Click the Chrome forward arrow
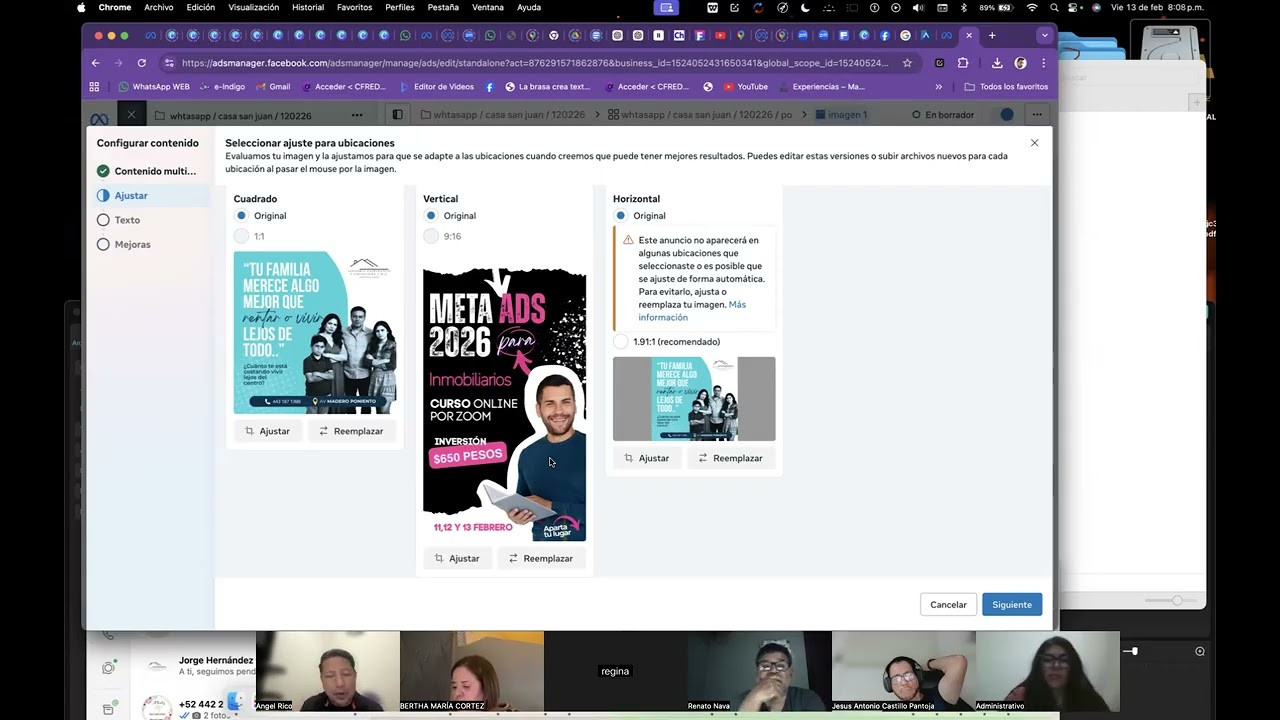 pyautogui.click(x=119, y=63)
